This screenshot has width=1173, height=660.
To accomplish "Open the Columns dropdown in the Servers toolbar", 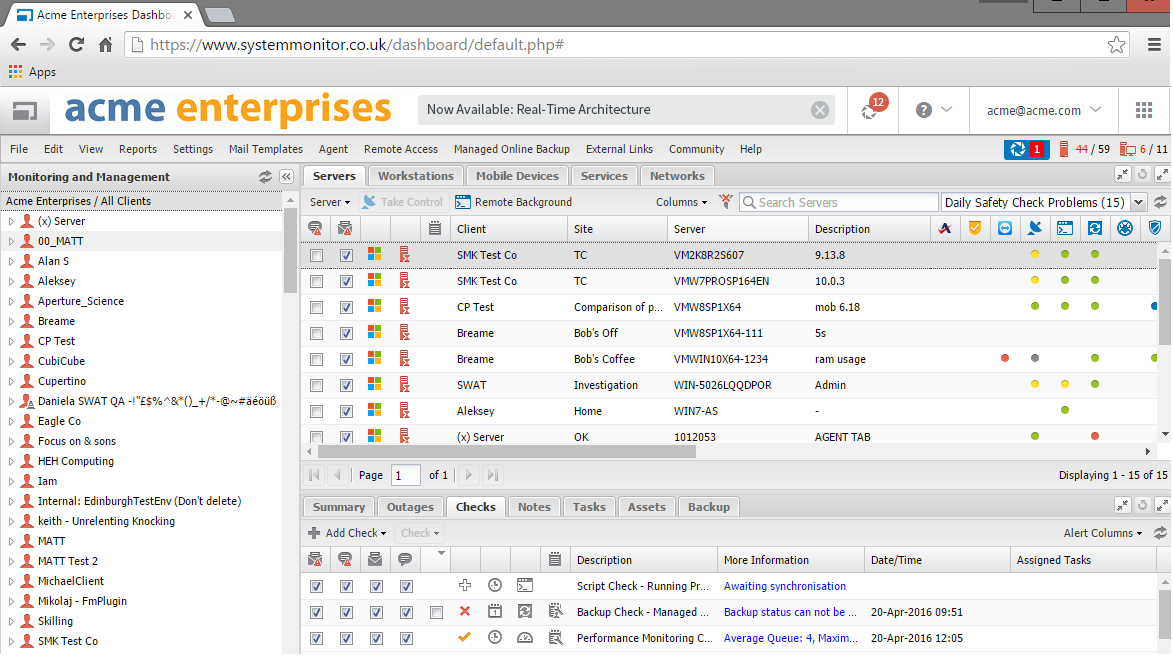I will coord(677,202).
